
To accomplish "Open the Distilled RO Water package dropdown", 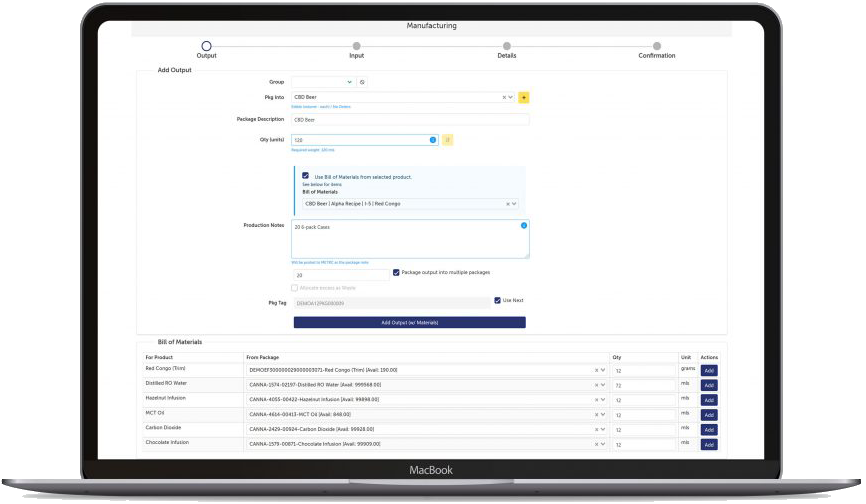I will 604,385.
